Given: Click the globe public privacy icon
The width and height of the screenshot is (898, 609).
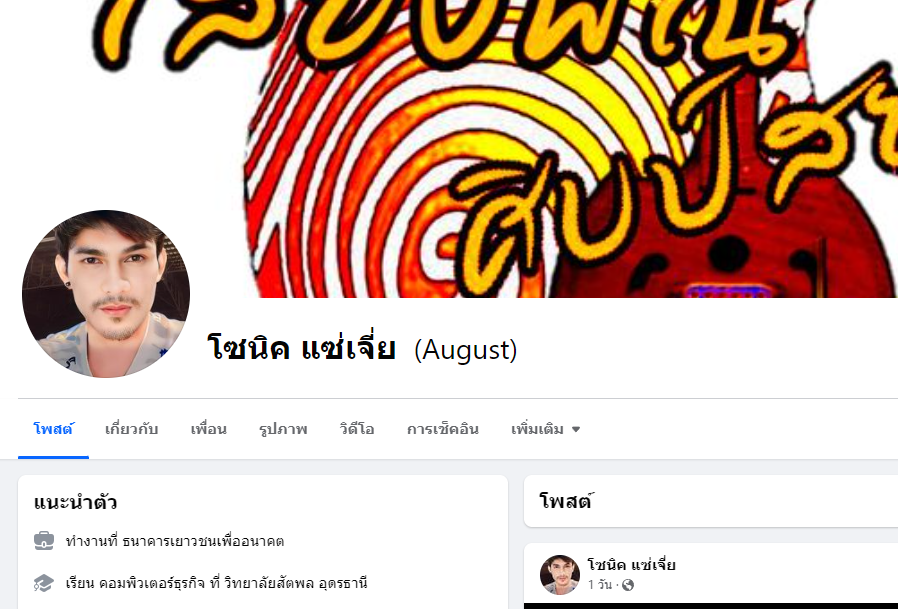Looking at the screenshot, I should coord(628,585).
